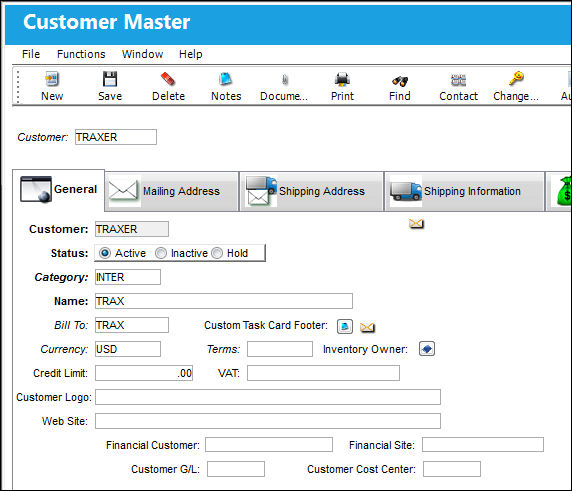Click the Customer Cost Center field
Image resolution: width=572 pixels, height=491 pixels.
click(452, 469)
